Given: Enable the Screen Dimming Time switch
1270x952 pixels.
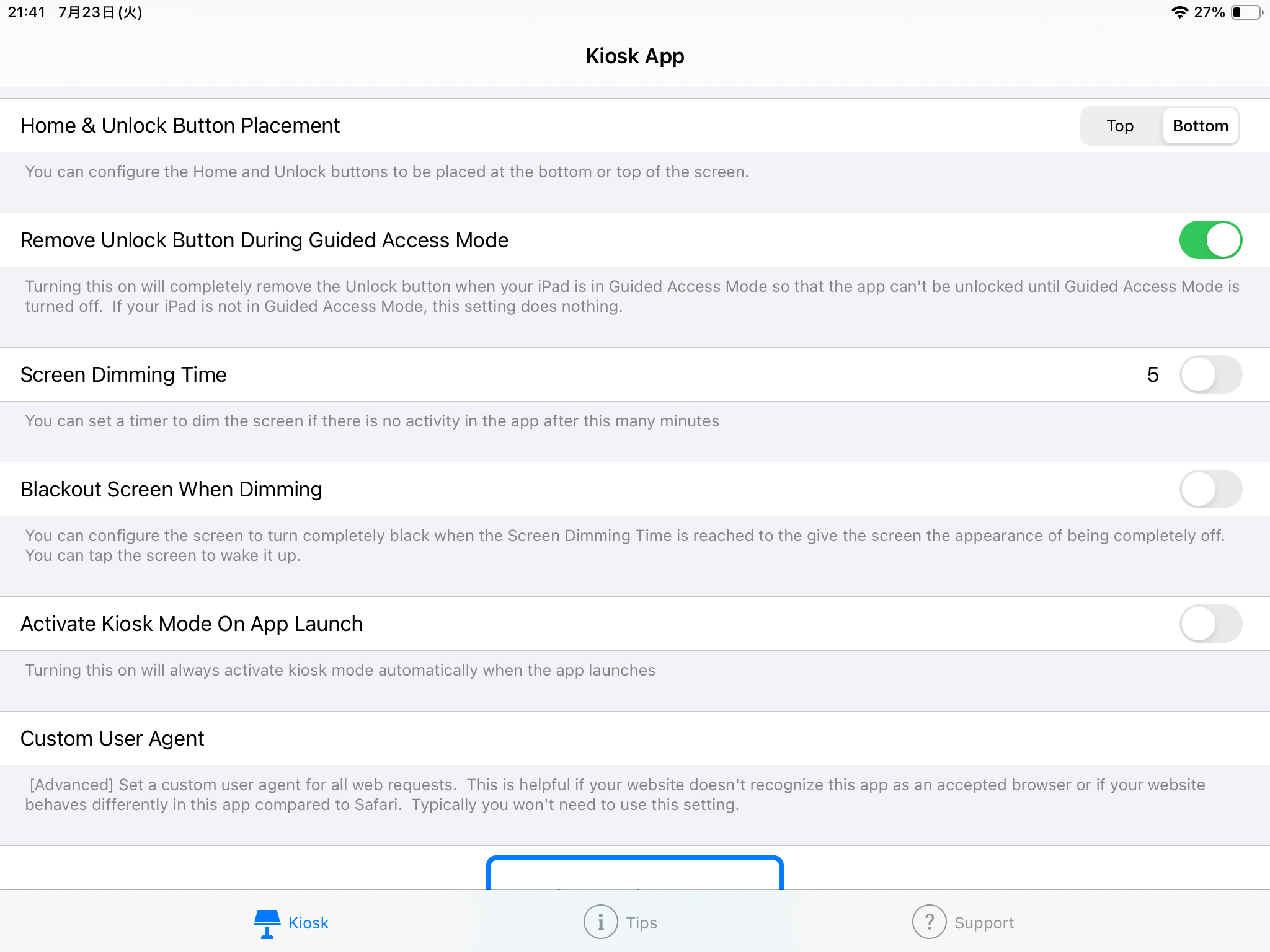Looking at the screenshot, I should 1210,374.
